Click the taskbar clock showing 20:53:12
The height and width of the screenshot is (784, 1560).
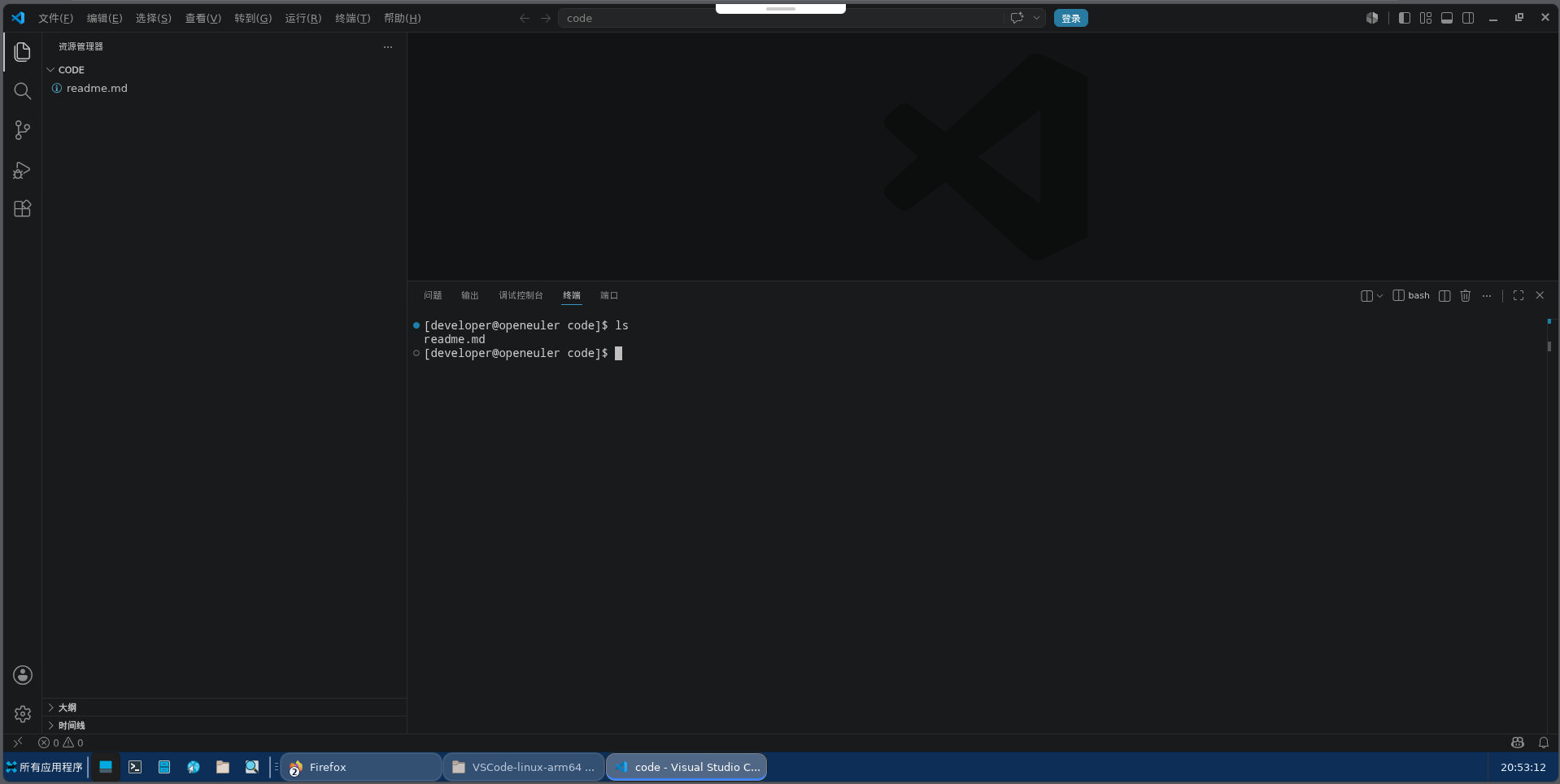1523,767
